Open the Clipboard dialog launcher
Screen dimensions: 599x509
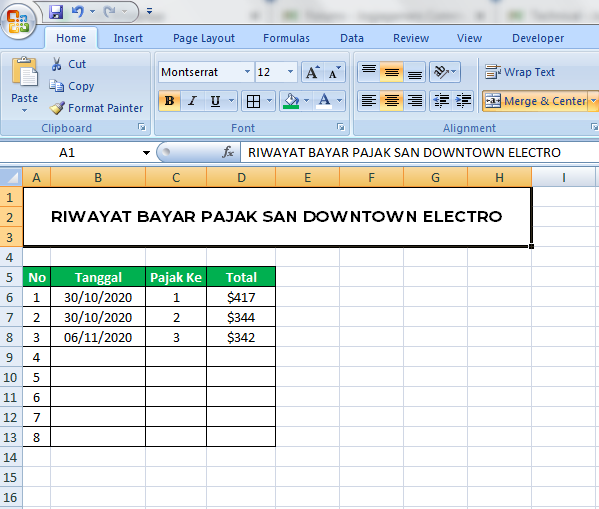[x=142, y=128]
